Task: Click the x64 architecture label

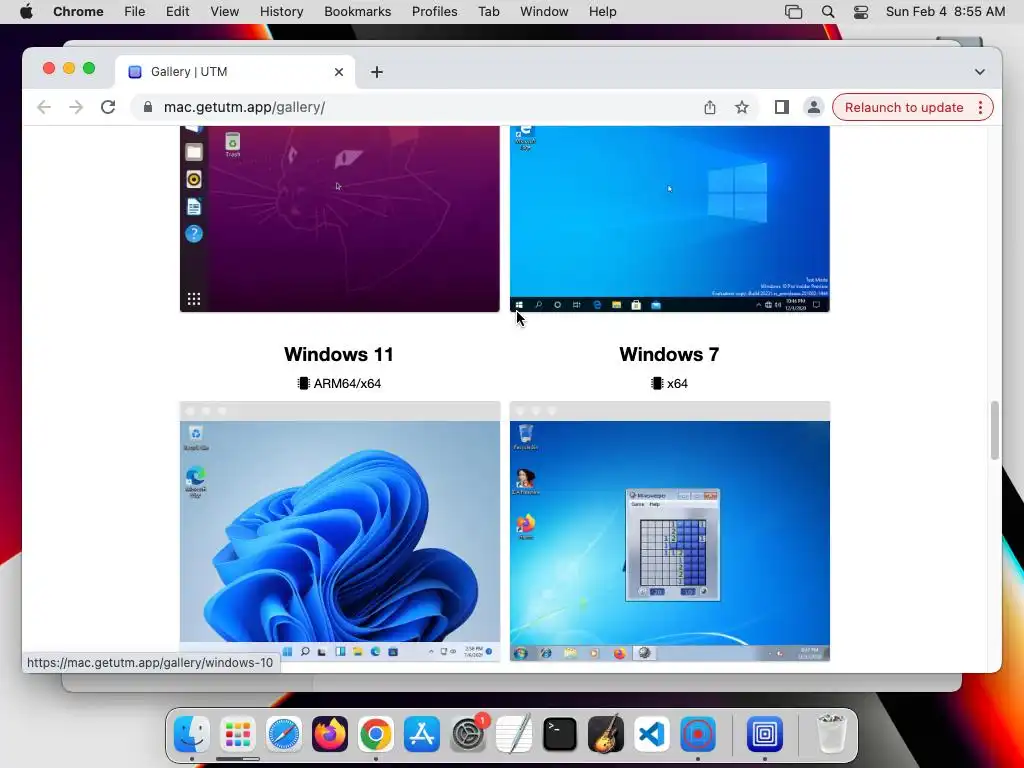Action: (x=669, y=383)
